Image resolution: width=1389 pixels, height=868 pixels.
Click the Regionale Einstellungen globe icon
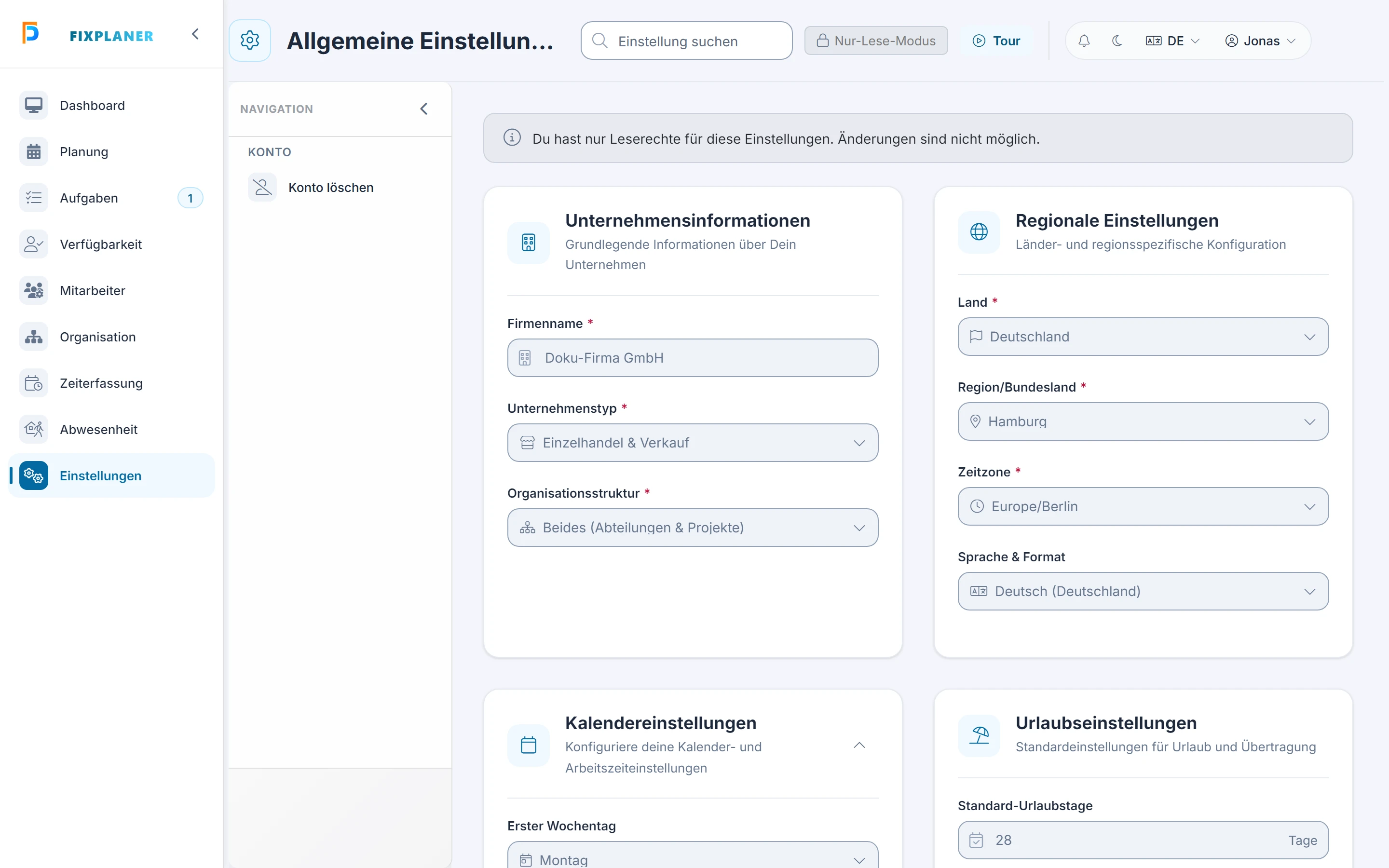979,232
